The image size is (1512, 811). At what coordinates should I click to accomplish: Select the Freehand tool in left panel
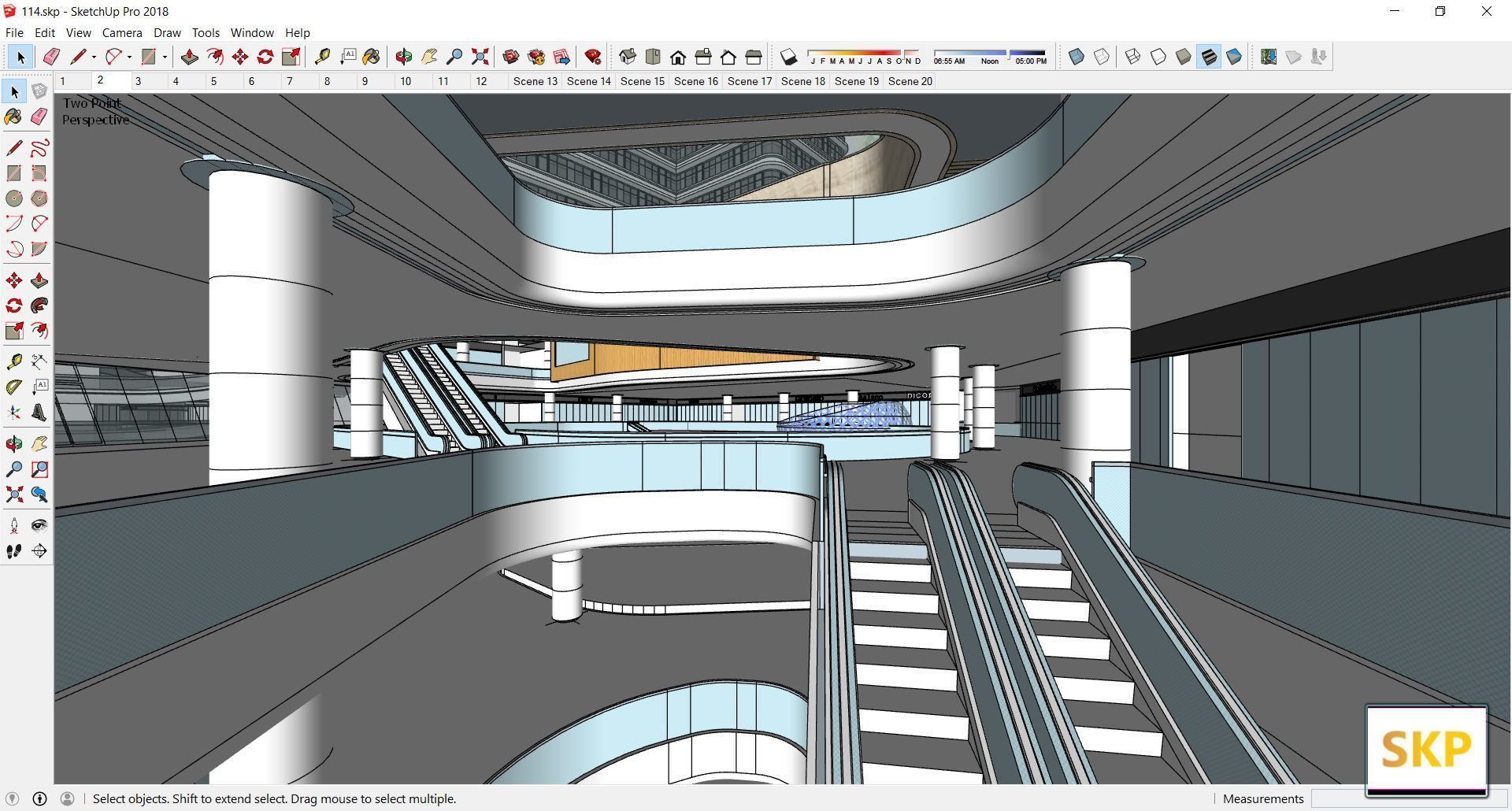[x=39, y=148]
